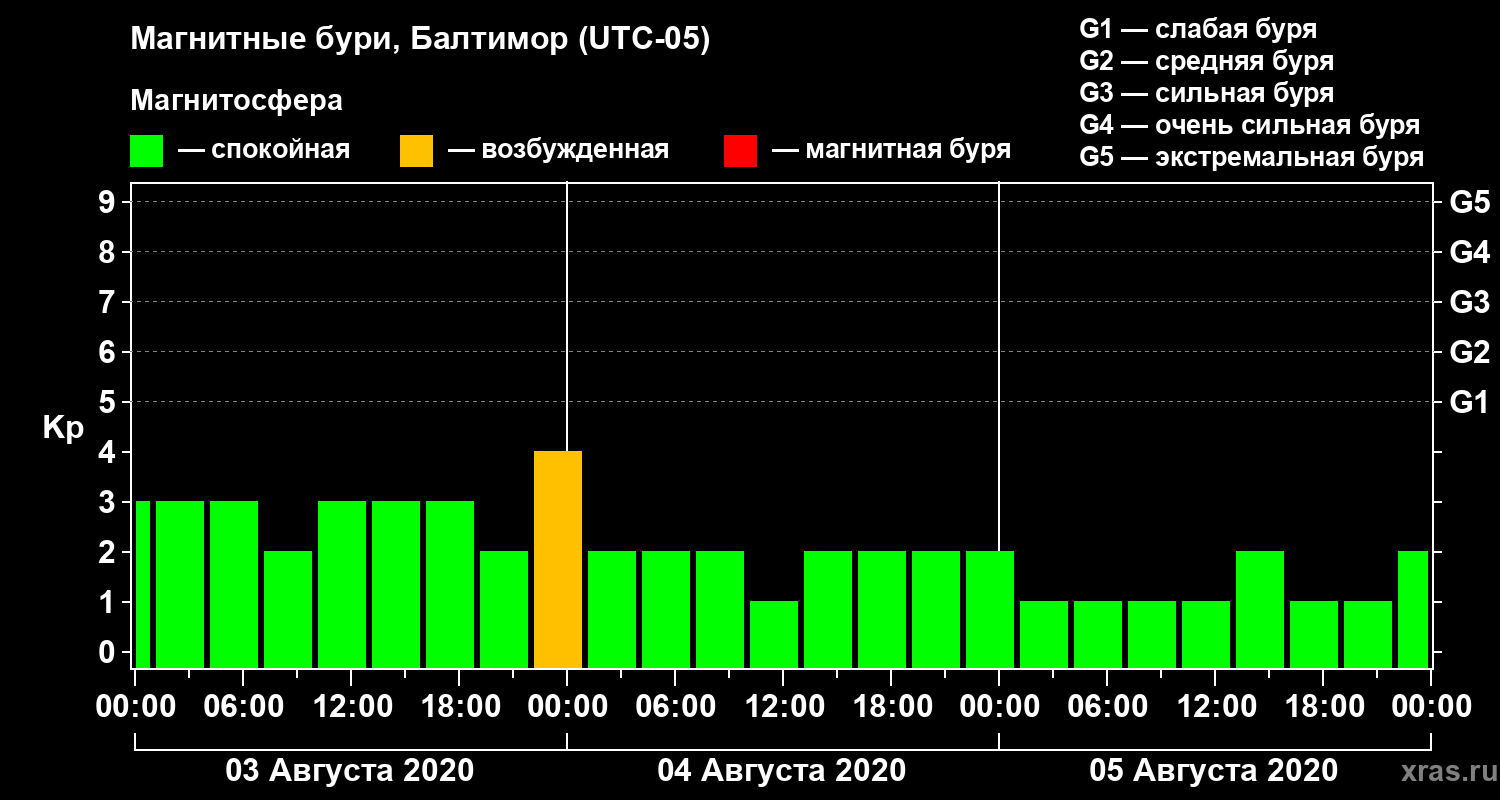
Task: Click the Kp axis value 0
Action: (108, 652)
